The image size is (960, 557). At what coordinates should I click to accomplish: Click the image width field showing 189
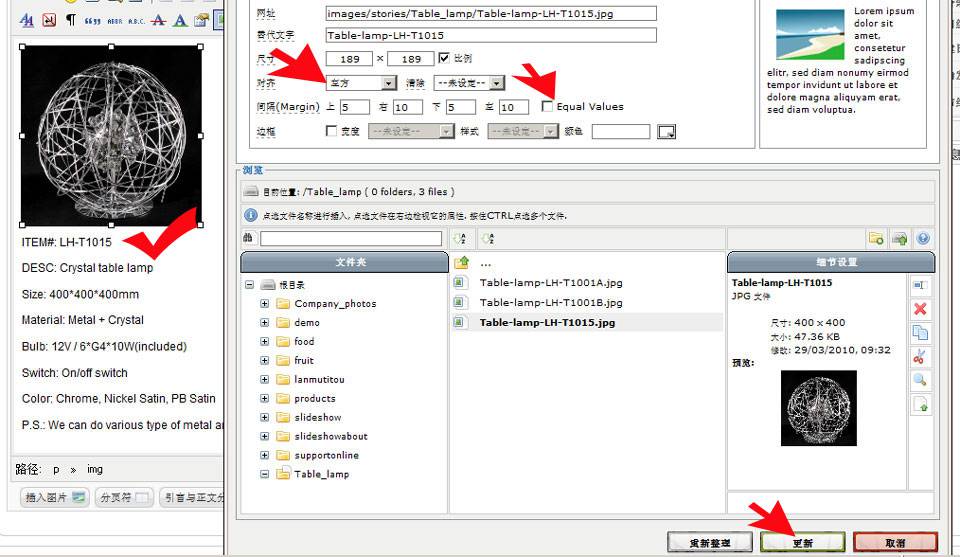click(350, 59)
